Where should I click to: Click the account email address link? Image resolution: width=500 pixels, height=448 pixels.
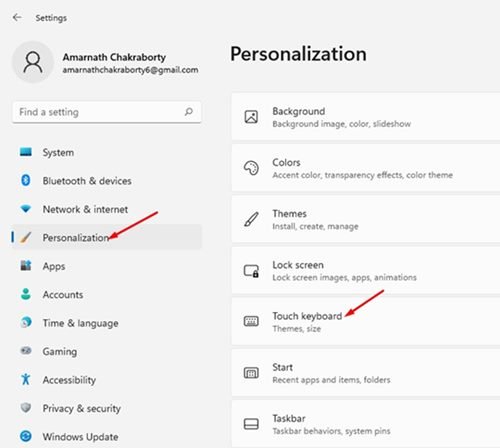pyautogui.click(x=130, y=70)
